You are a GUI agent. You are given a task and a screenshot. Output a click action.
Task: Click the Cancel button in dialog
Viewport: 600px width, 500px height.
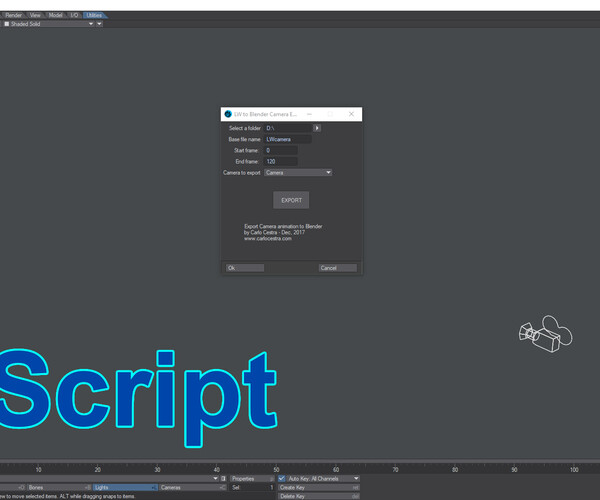(x=338, y=268)
